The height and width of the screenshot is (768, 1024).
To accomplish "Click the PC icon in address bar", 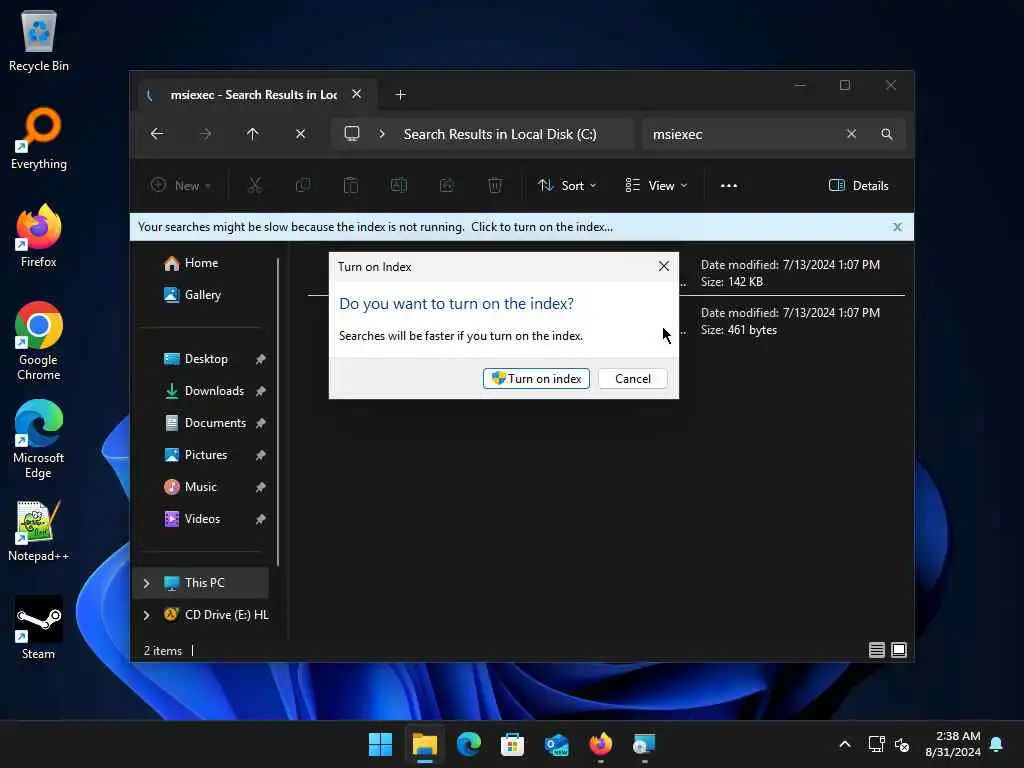I will [x=352, y=134].
